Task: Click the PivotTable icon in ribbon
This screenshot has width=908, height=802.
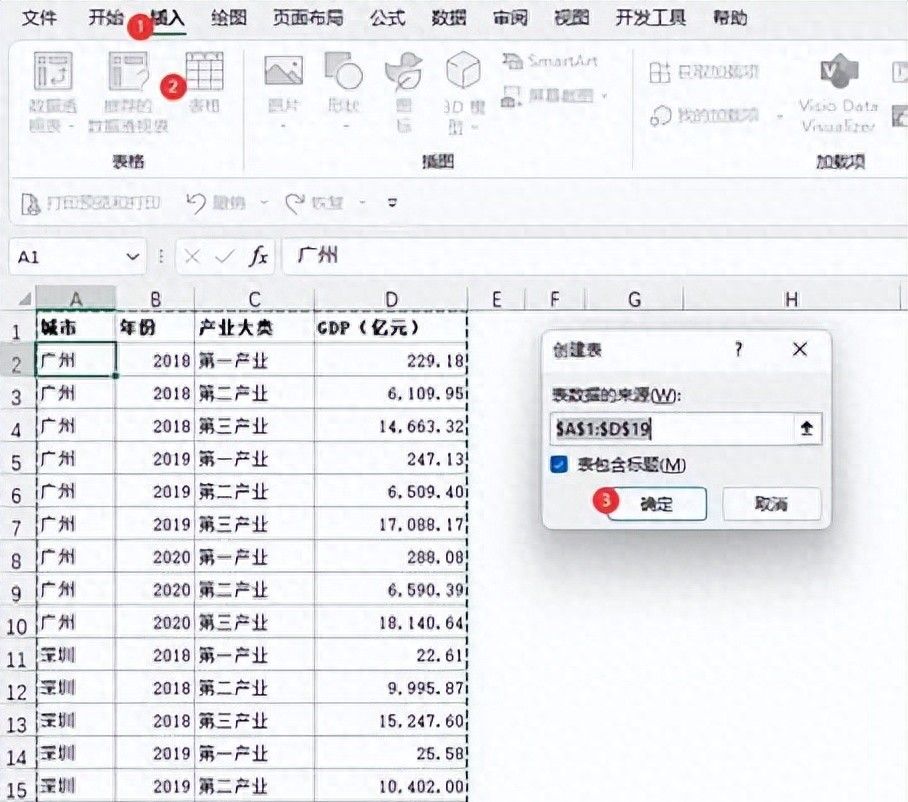Action: click(53, 74)
